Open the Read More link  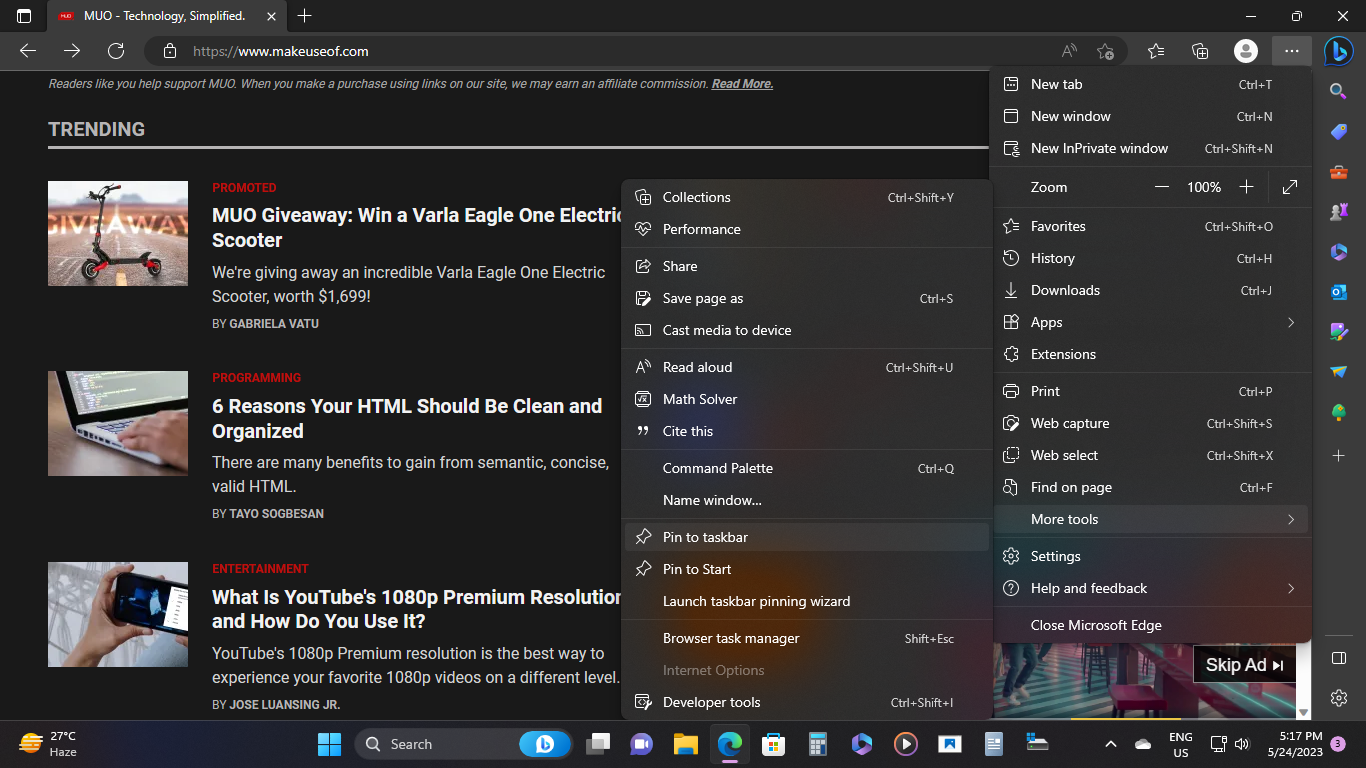[x=741, y=83]
